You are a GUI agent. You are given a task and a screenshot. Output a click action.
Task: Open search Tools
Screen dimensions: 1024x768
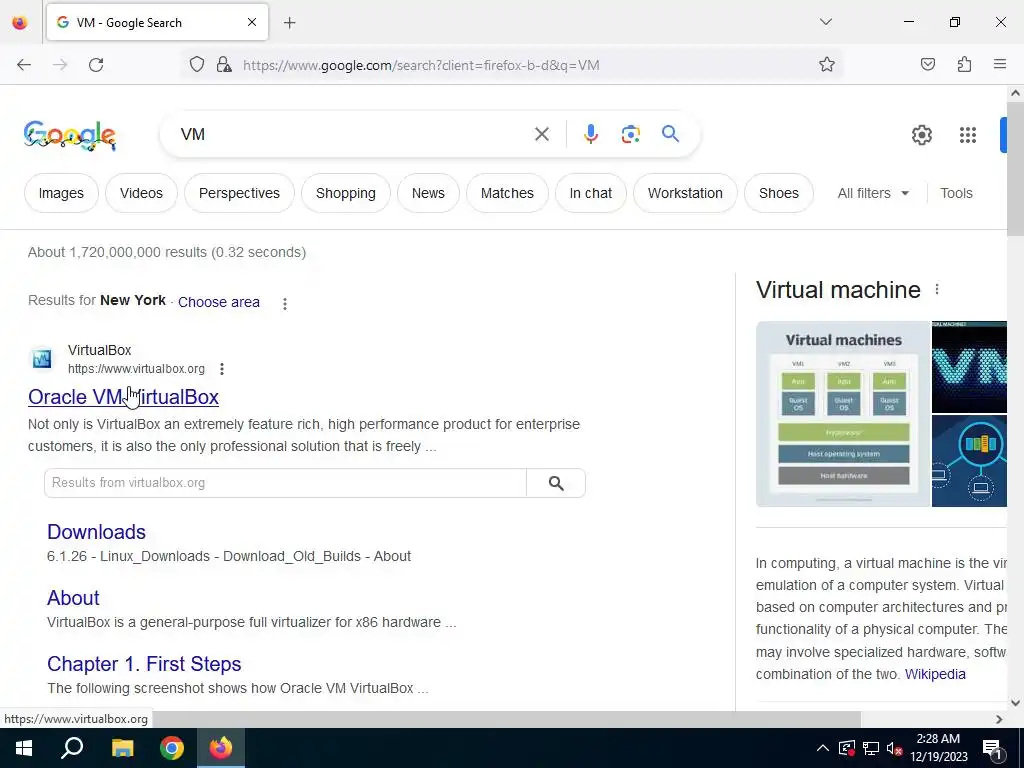pyautogui.click(x=956, y=193)
